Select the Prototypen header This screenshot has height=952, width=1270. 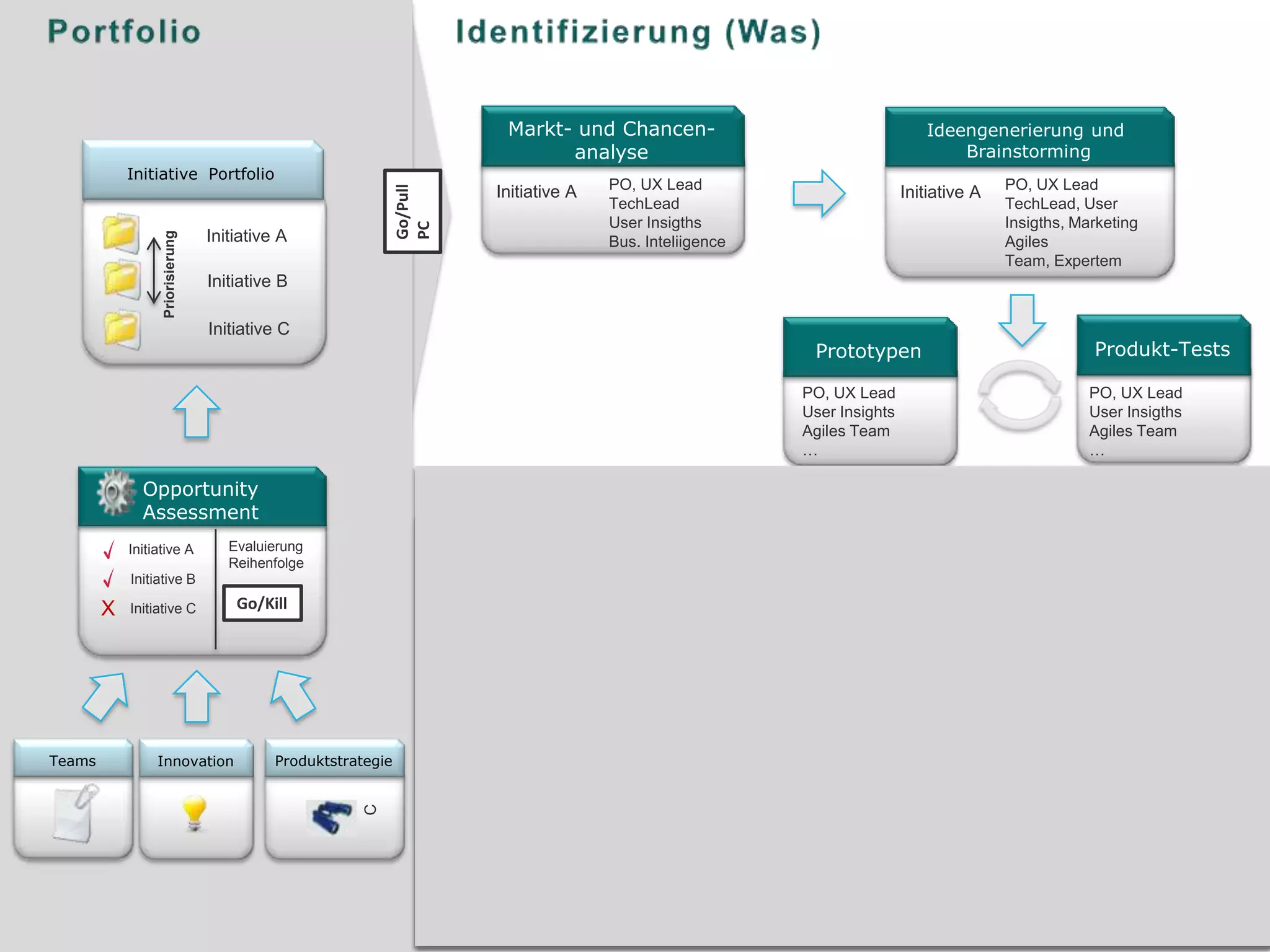coord(869,350)
